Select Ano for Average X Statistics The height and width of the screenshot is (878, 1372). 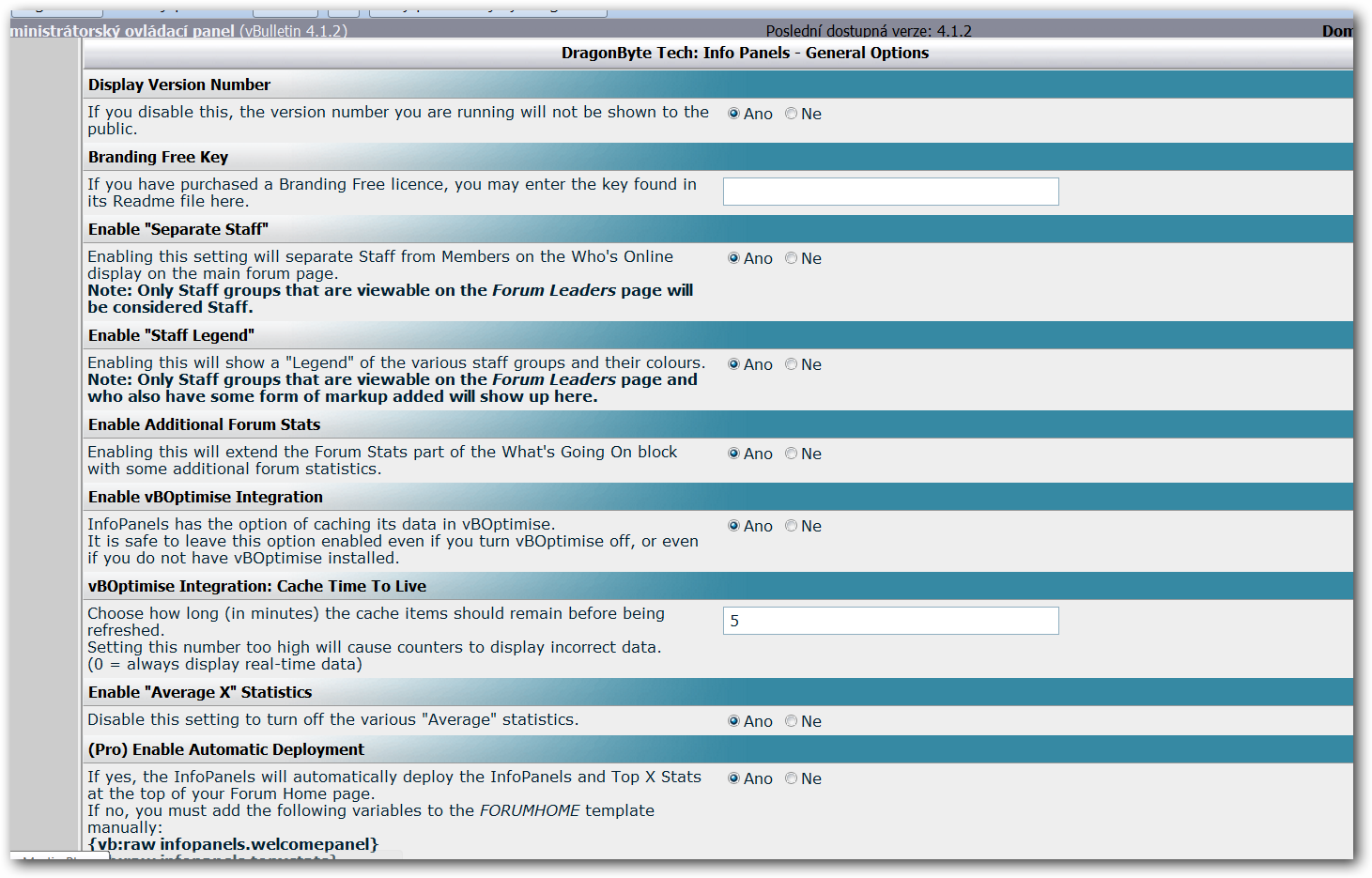click(734, 721)
